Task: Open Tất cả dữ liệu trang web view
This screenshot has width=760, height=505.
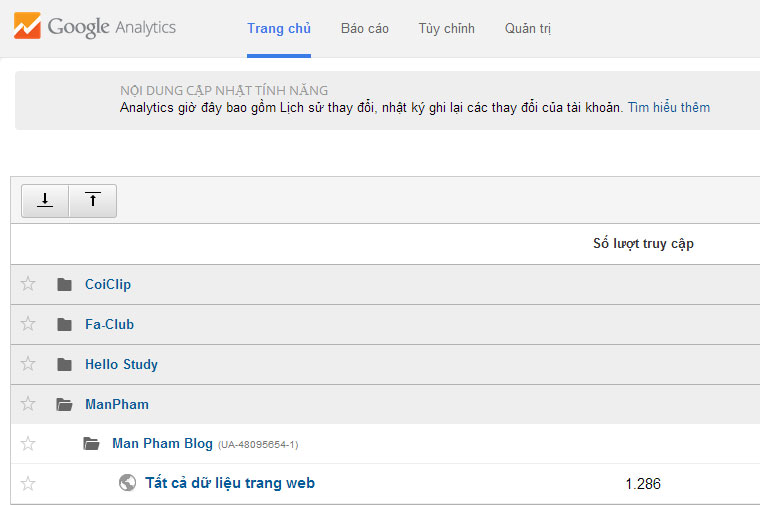Action: (x=230, y=483)
